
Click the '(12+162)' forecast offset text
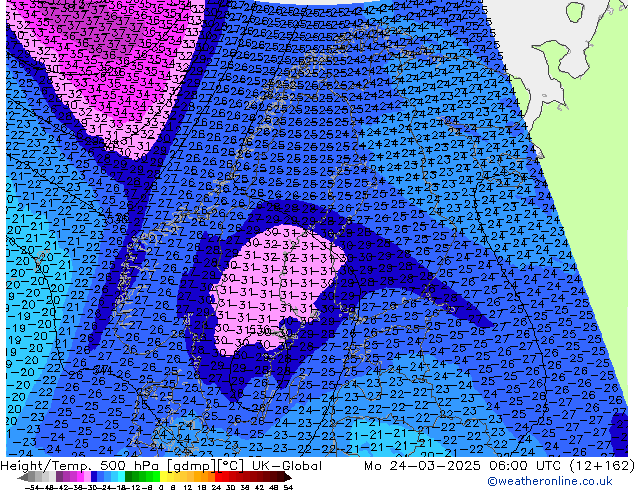pos(601,466)
